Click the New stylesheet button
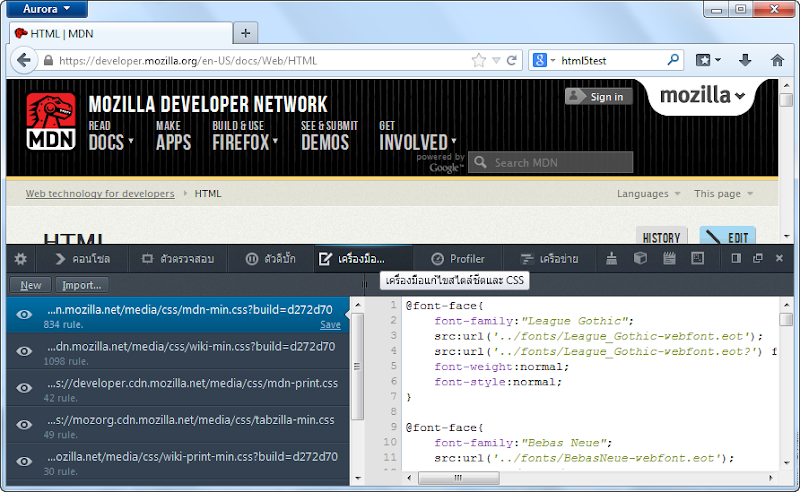800x492 pixels. point(31,285)
